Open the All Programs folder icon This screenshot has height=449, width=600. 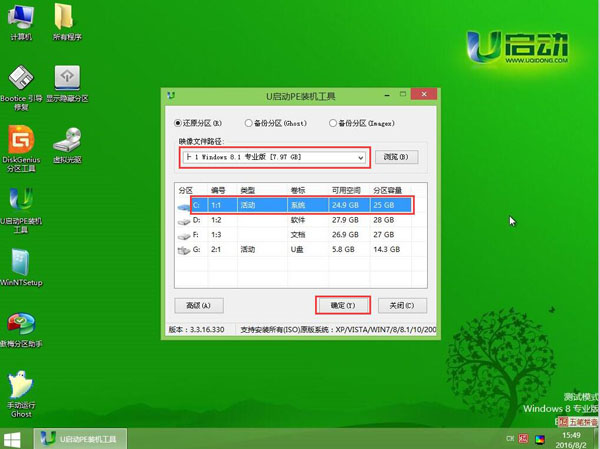[x=67, y=22]
